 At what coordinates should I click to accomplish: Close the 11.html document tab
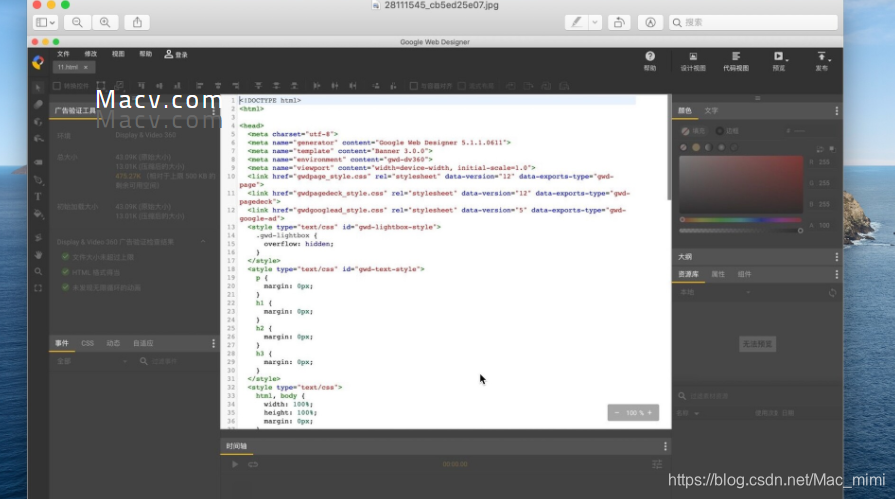point(86,67)
